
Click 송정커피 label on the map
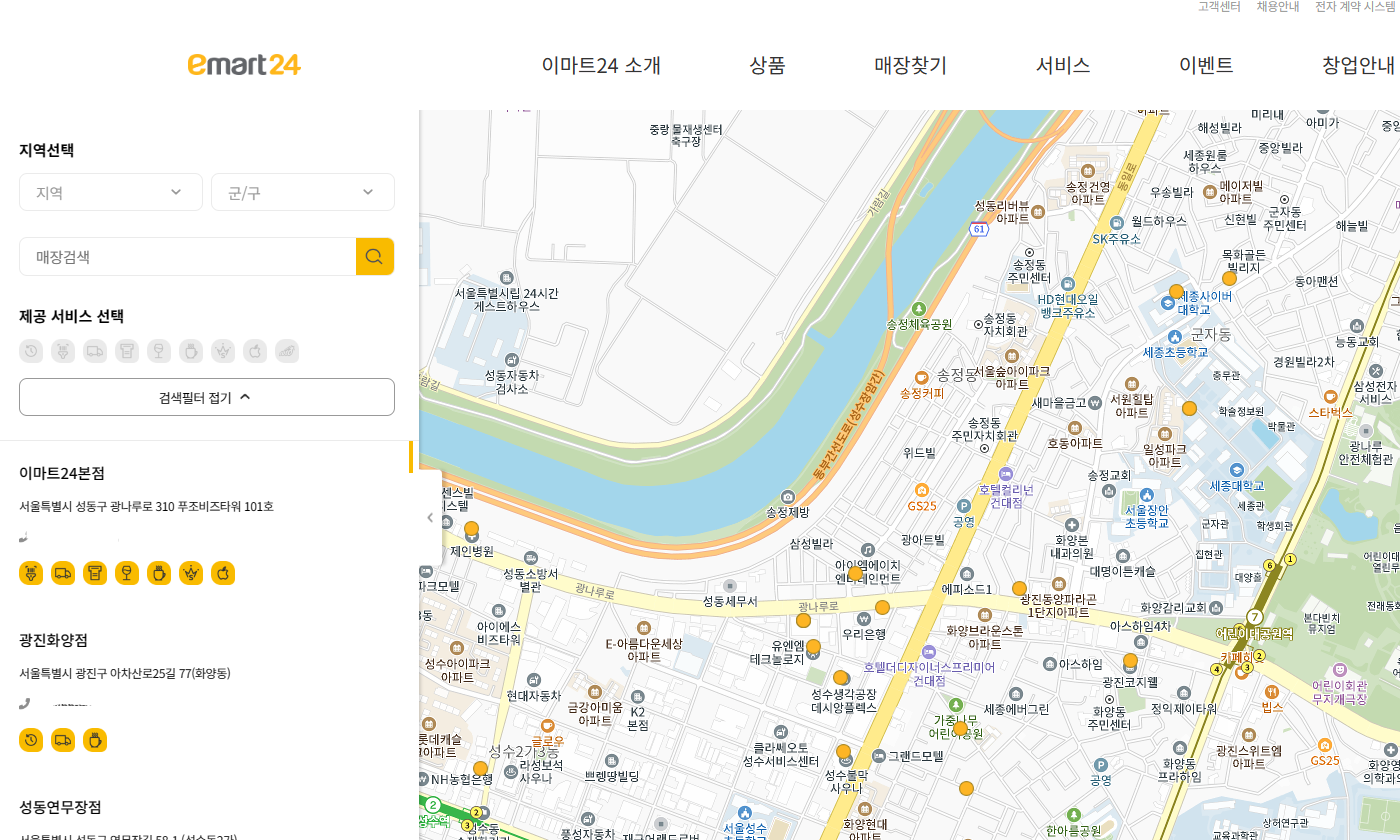pos(922,393)
